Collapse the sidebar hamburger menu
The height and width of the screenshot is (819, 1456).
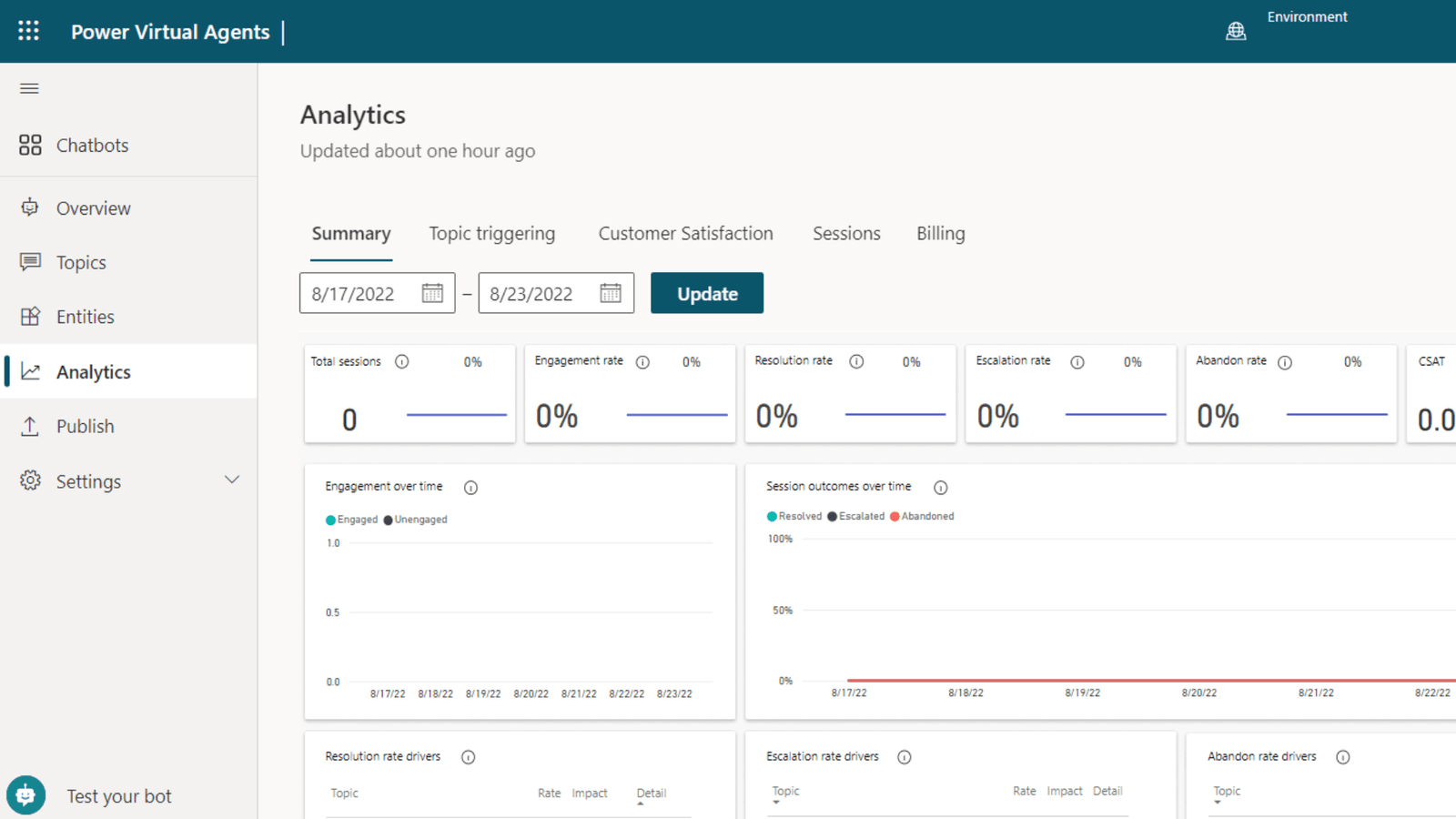(29, 88)
